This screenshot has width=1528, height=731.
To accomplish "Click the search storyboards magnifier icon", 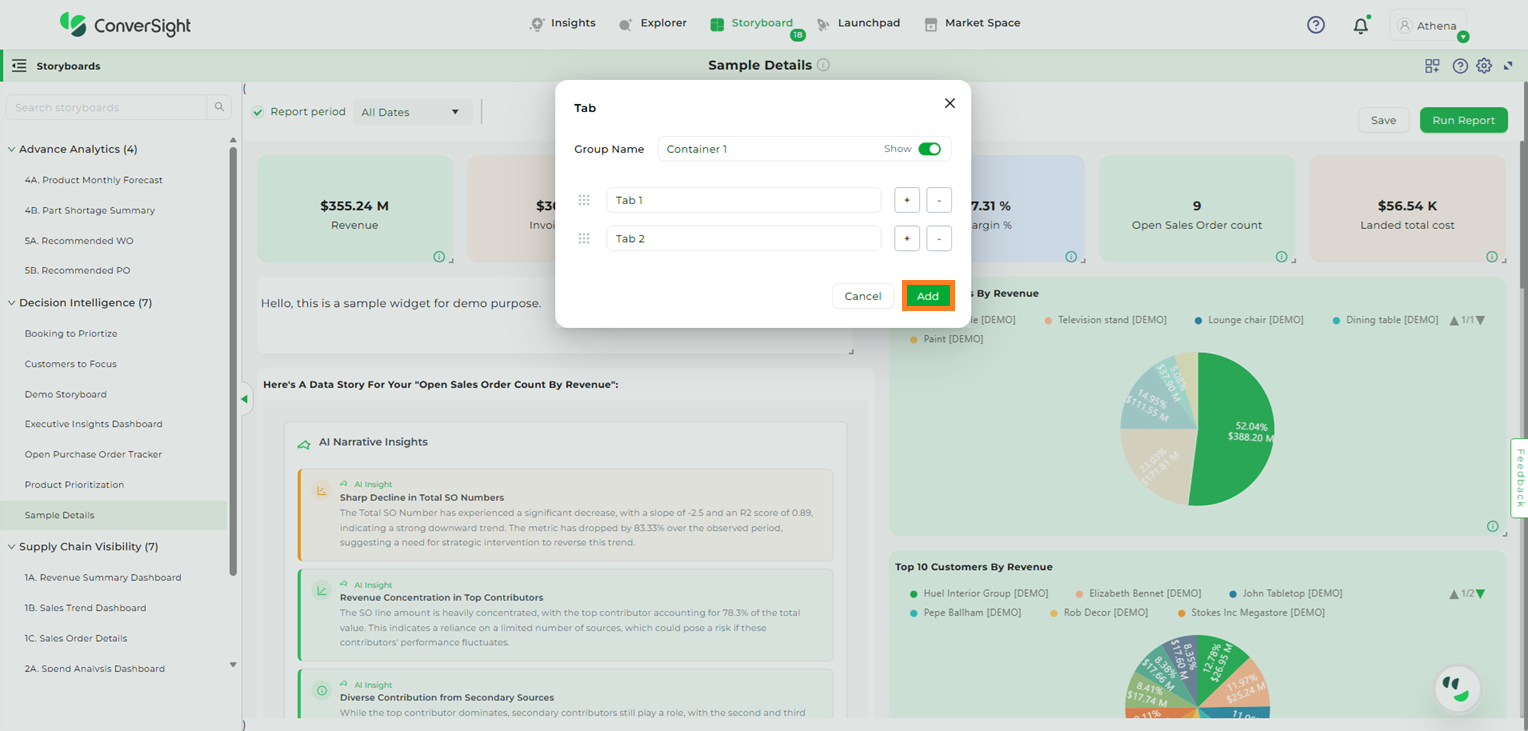I will pyautogui.click(x=219, y=107).
